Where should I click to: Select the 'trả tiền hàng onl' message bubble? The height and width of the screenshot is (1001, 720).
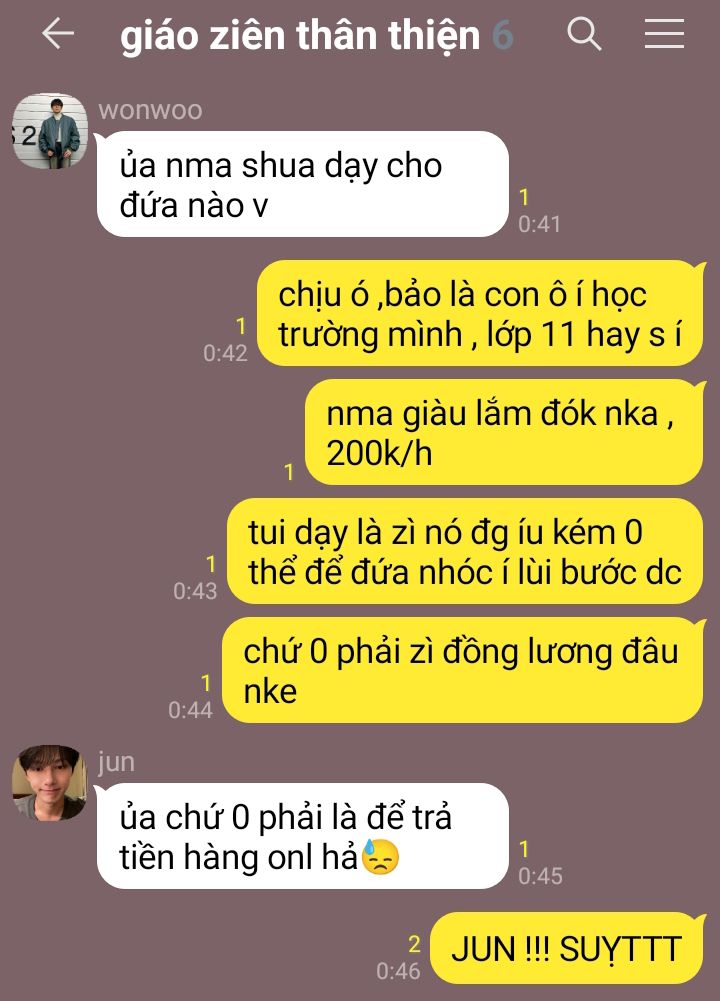click(303, 836)
